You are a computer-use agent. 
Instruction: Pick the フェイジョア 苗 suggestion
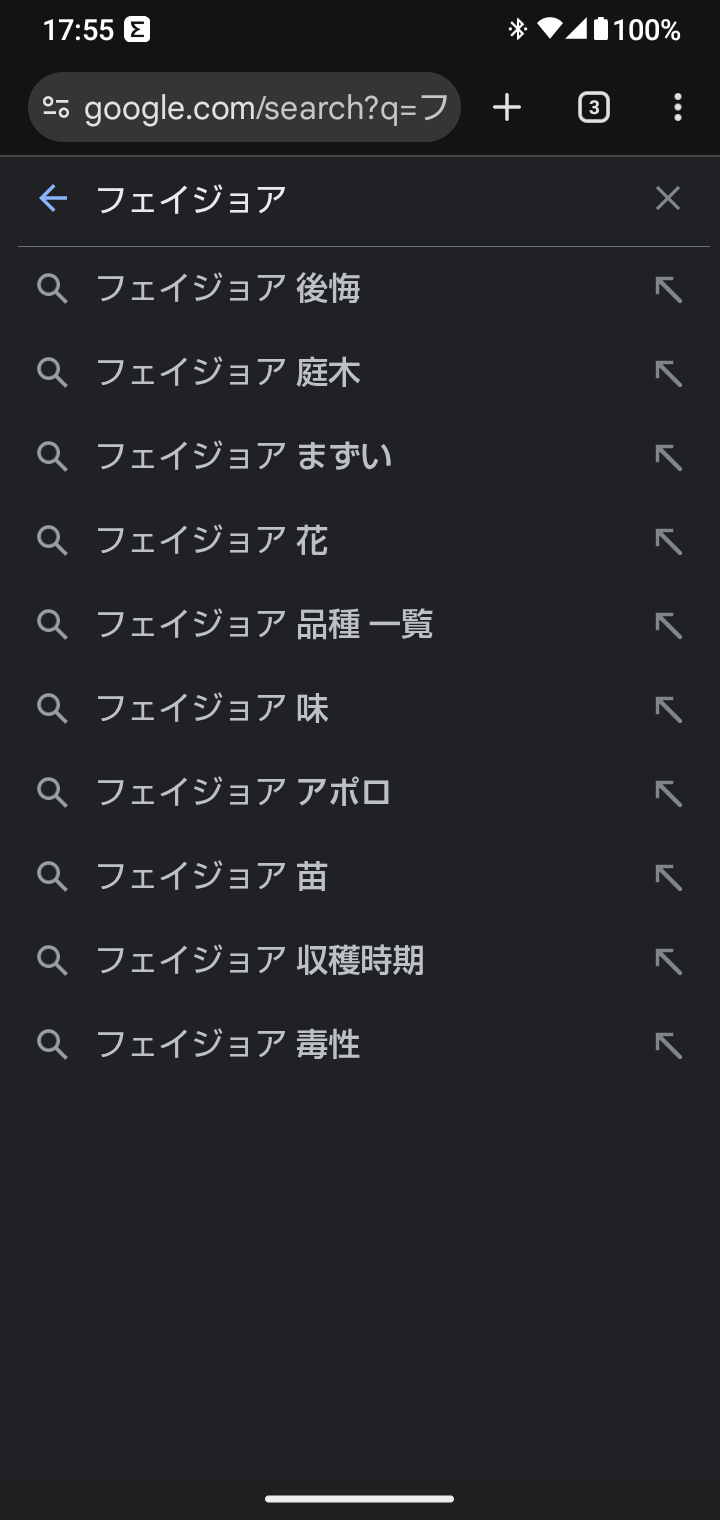pos(212,877)
